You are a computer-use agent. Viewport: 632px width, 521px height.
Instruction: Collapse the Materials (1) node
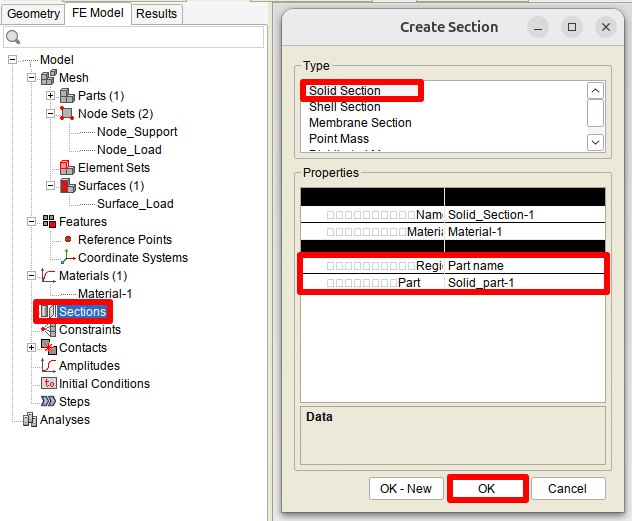pyautogui.click(x=31, y=276)
